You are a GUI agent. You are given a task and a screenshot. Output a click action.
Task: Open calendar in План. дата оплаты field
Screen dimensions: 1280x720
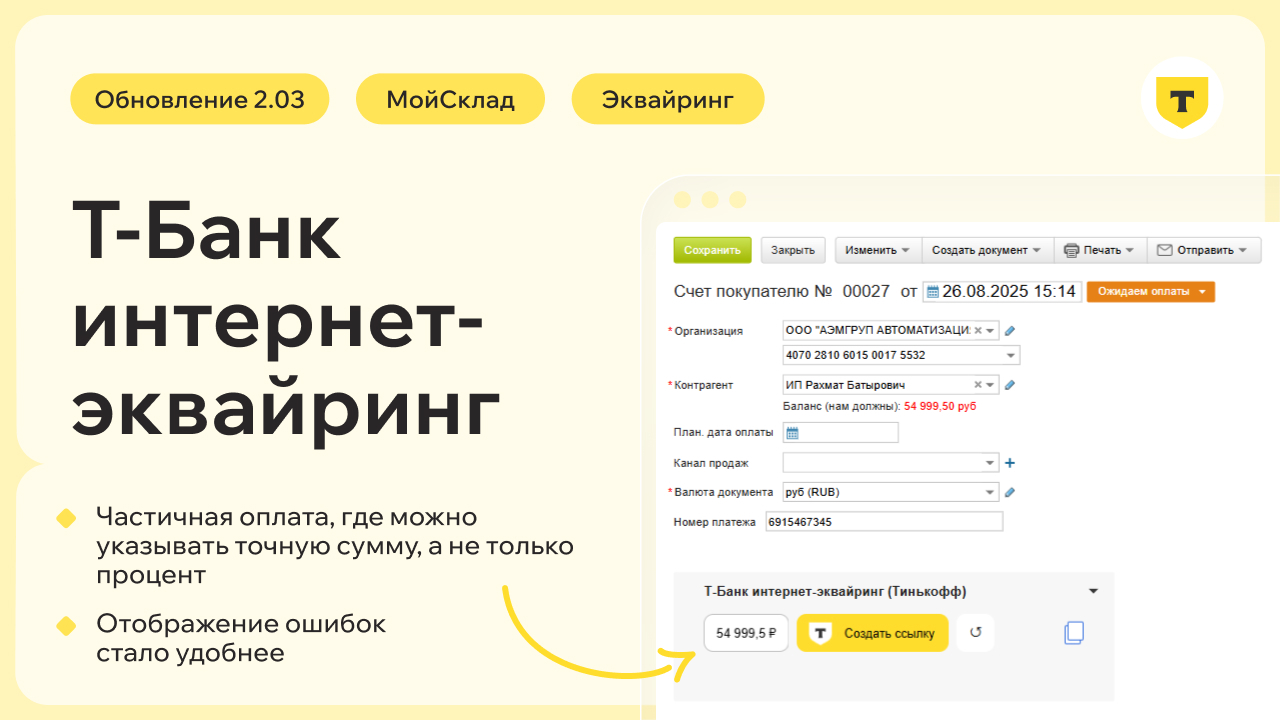click(793, 433)
